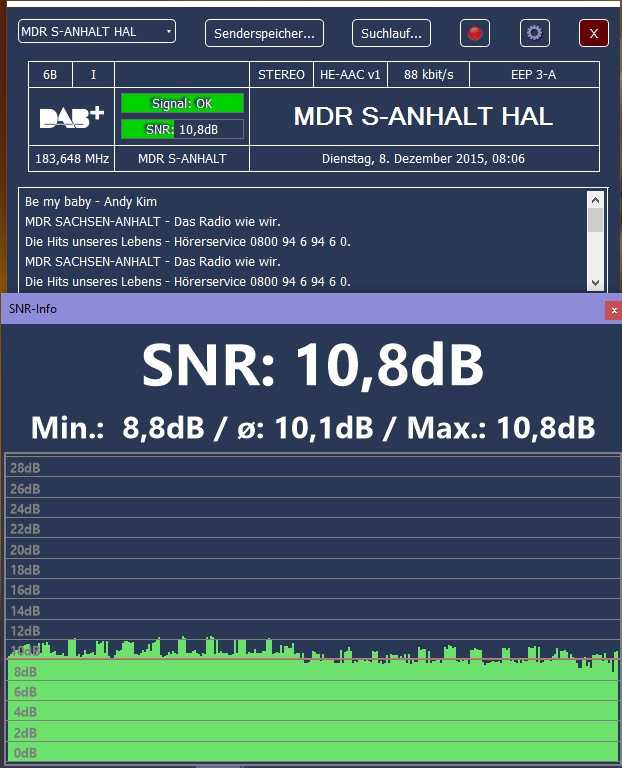Click the red record button
The height and width of the screenshot is (768, 622).
click(x=475, y=33)
